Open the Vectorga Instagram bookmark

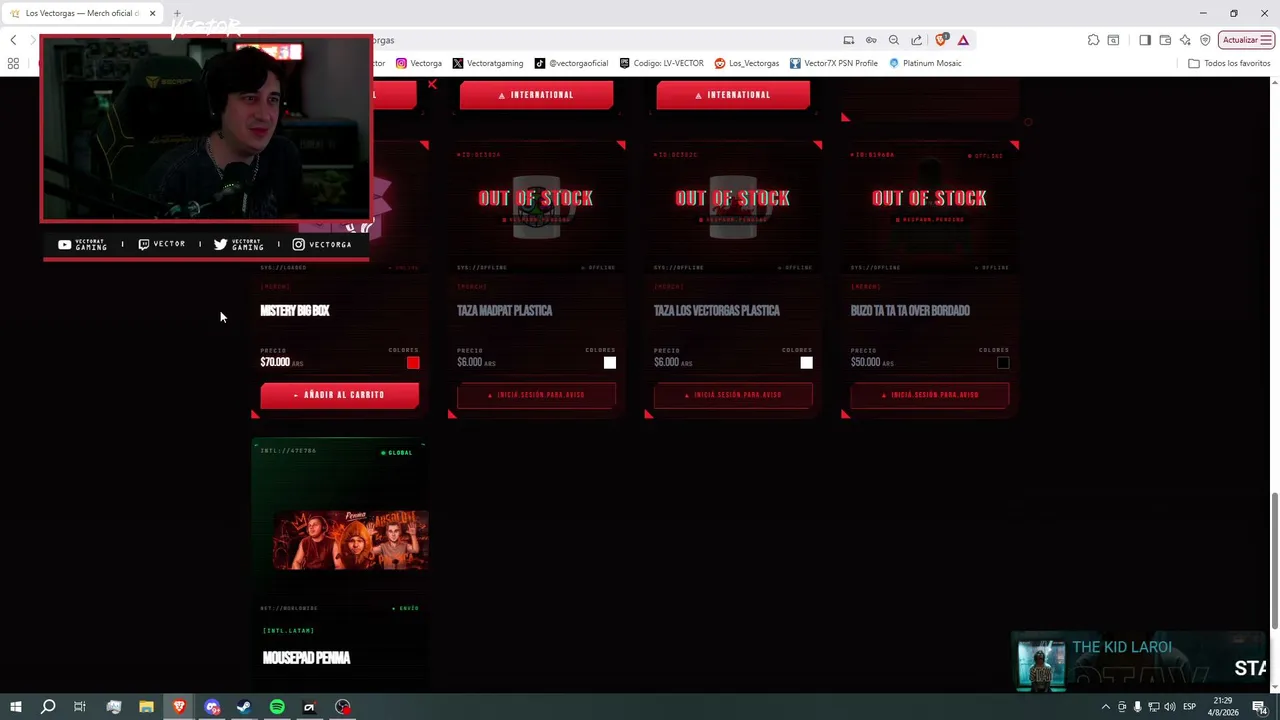pos(418,63)
